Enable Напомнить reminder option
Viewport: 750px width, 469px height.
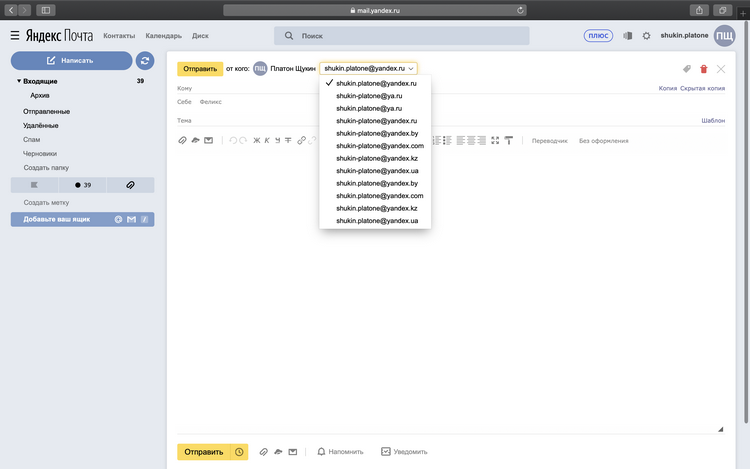click(x=340, y=452)
